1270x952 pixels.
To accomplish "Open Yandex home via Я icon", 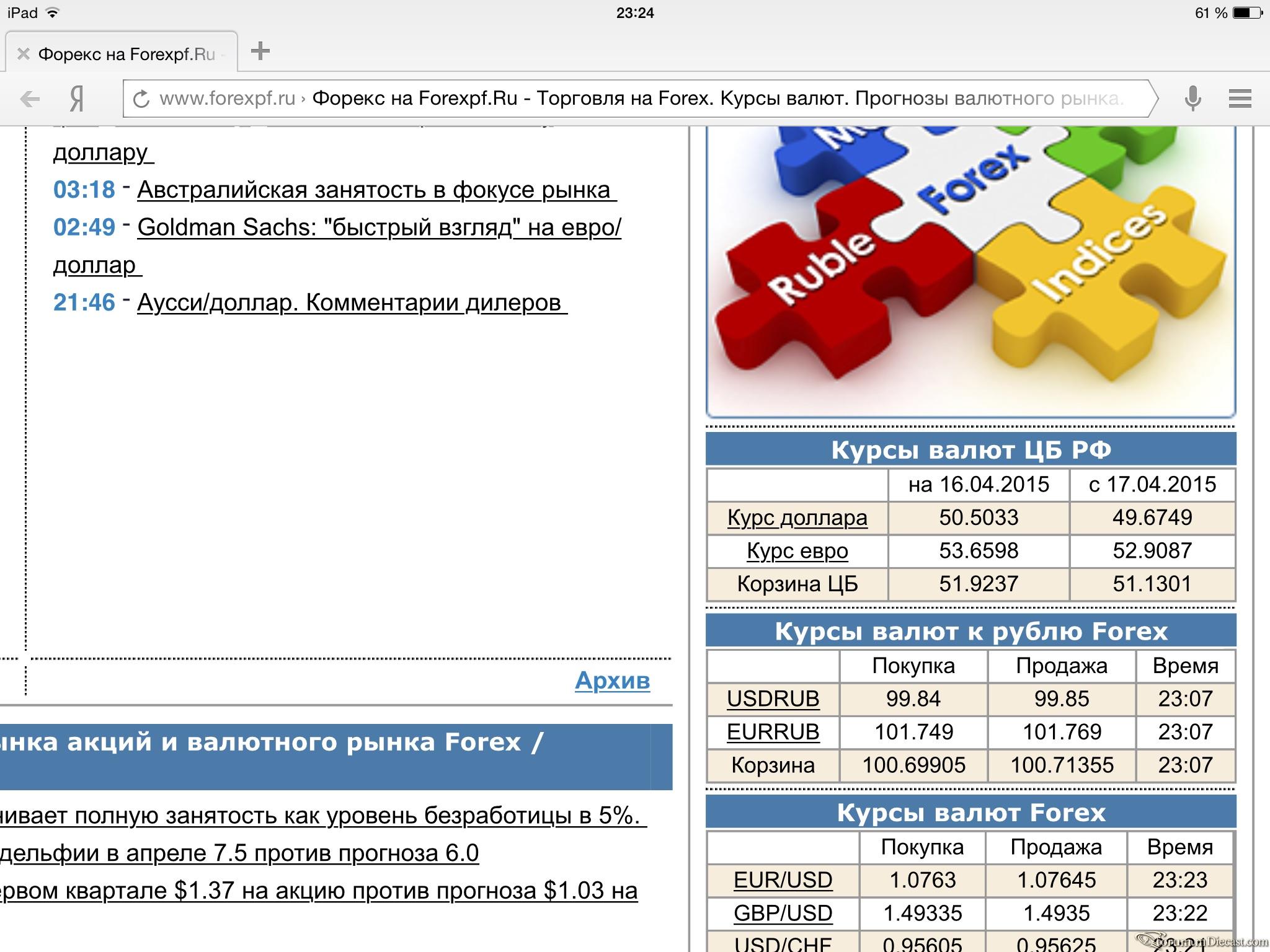I will click(x=76, y=99).
